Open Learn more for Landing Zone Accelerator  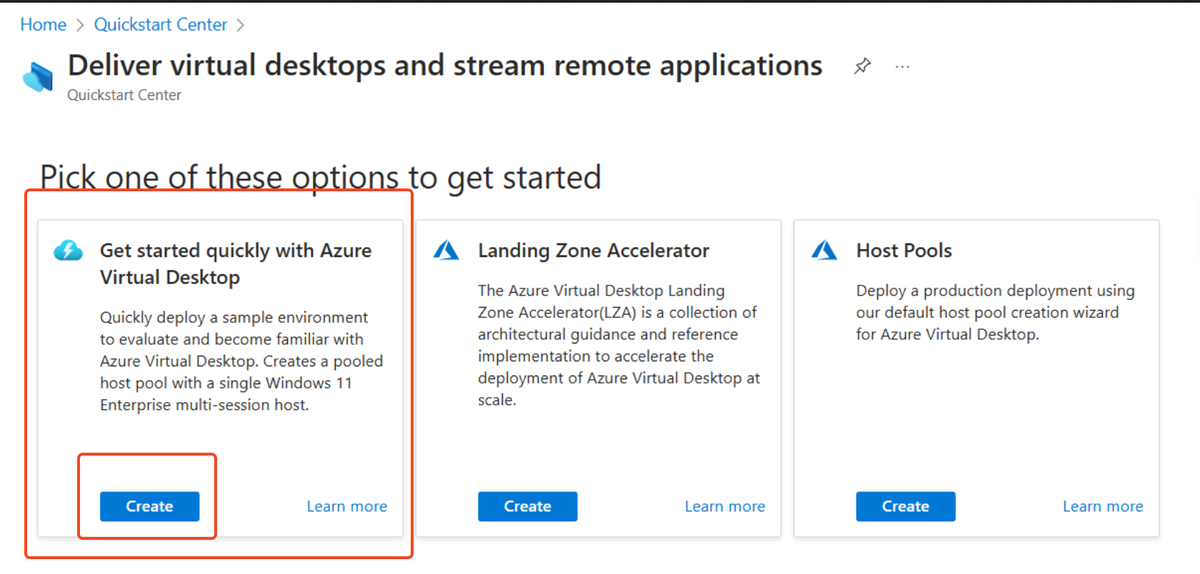pyautogui.click(x=725, y=506)
